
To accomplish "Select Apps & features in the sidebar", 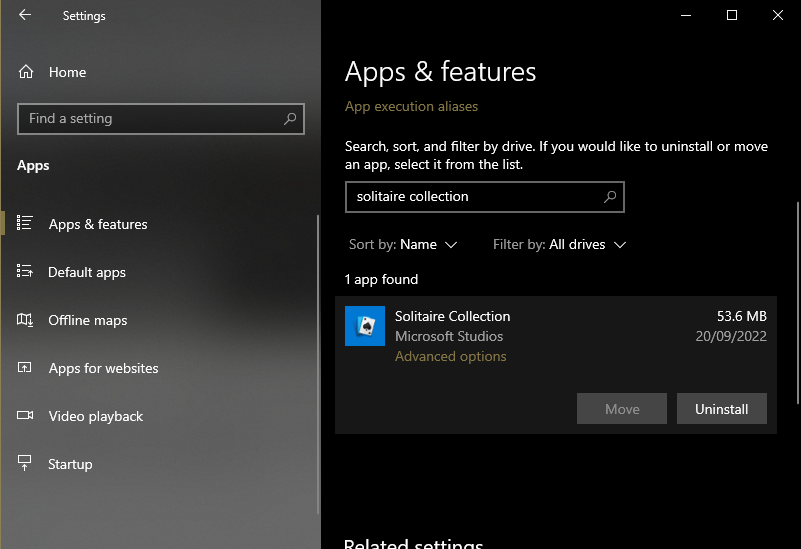I will click(98, 225).
